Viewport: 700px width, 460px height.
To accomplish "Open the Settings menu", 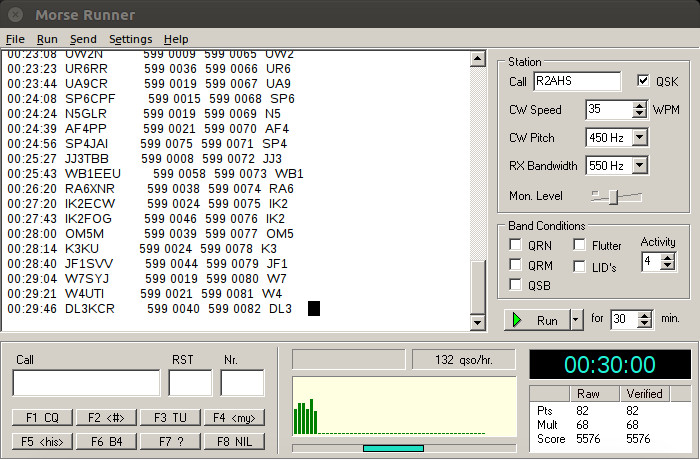I will [130, 39].
